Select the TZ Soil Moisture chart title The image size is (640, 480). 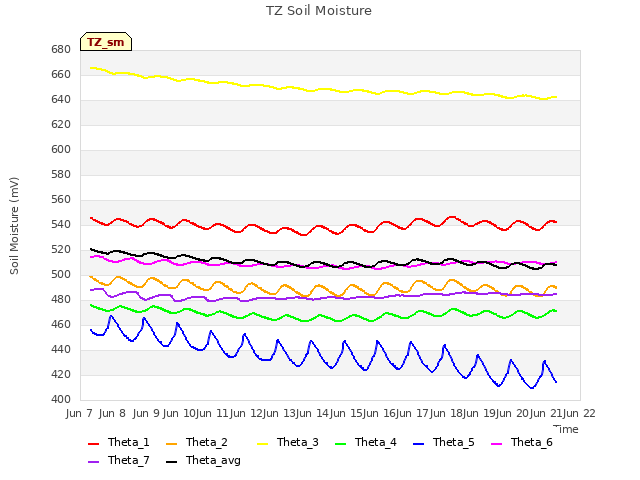tap(319, 11)
